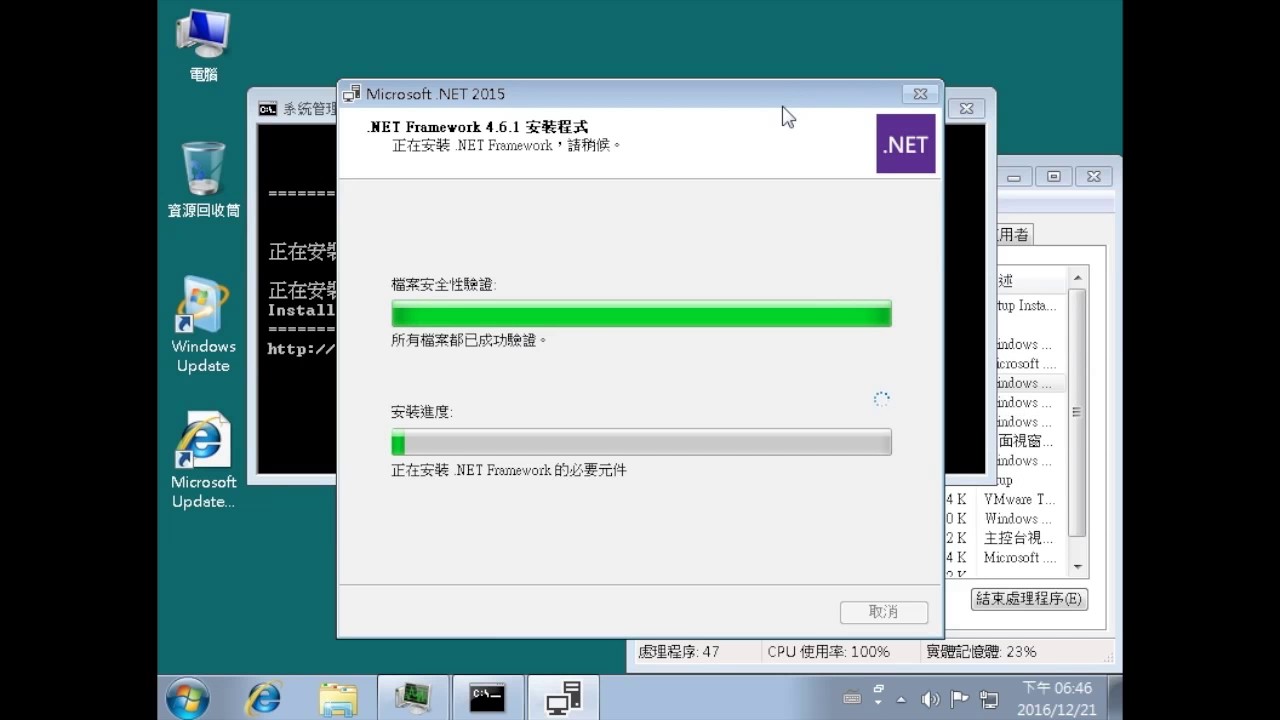
Task: Open the Windows Start orb
Action: pos(187,698)
